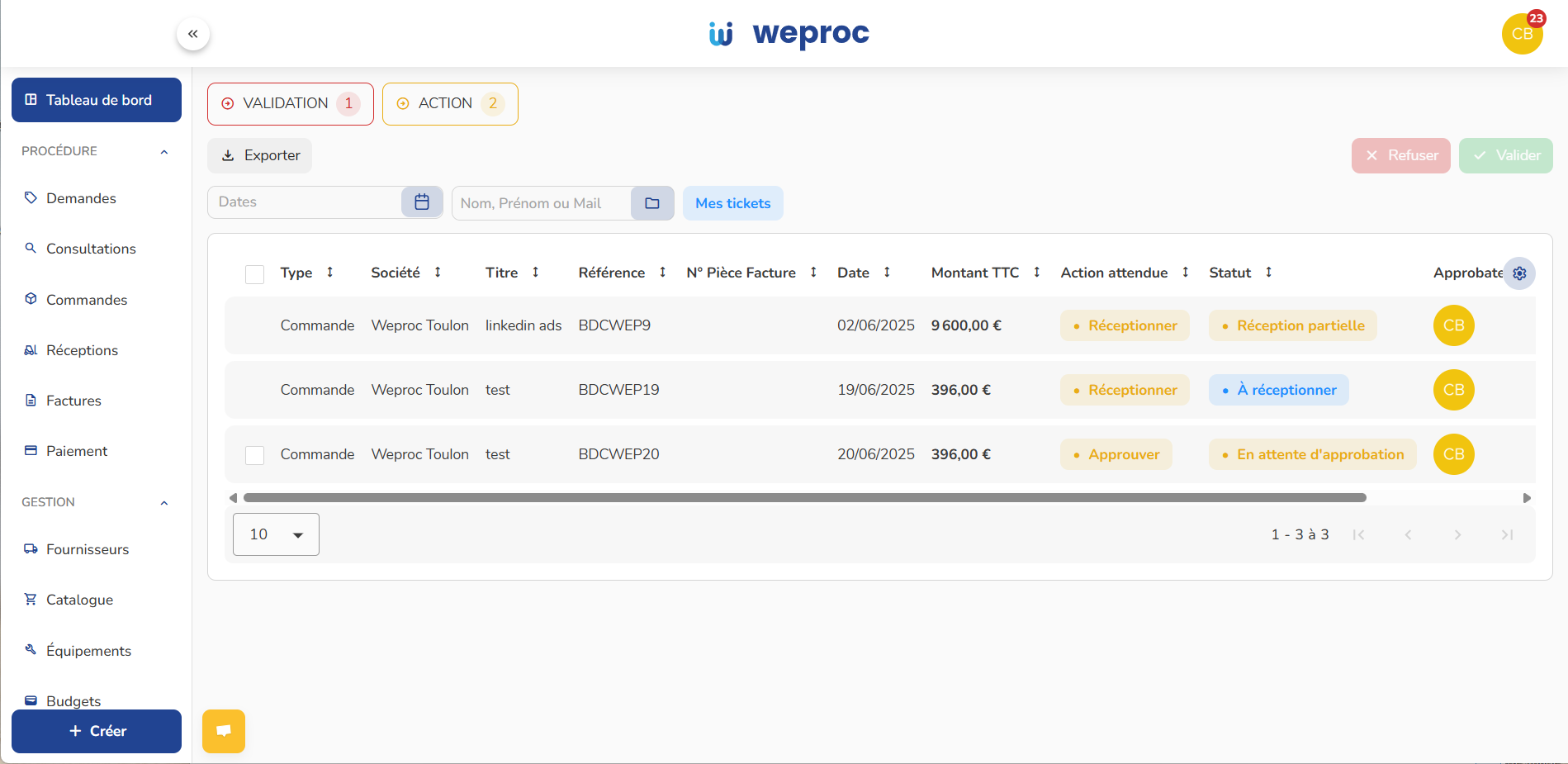The image size is (1568, 764).
Task: Open the calendar date picker icon
Action: [422, 202]
